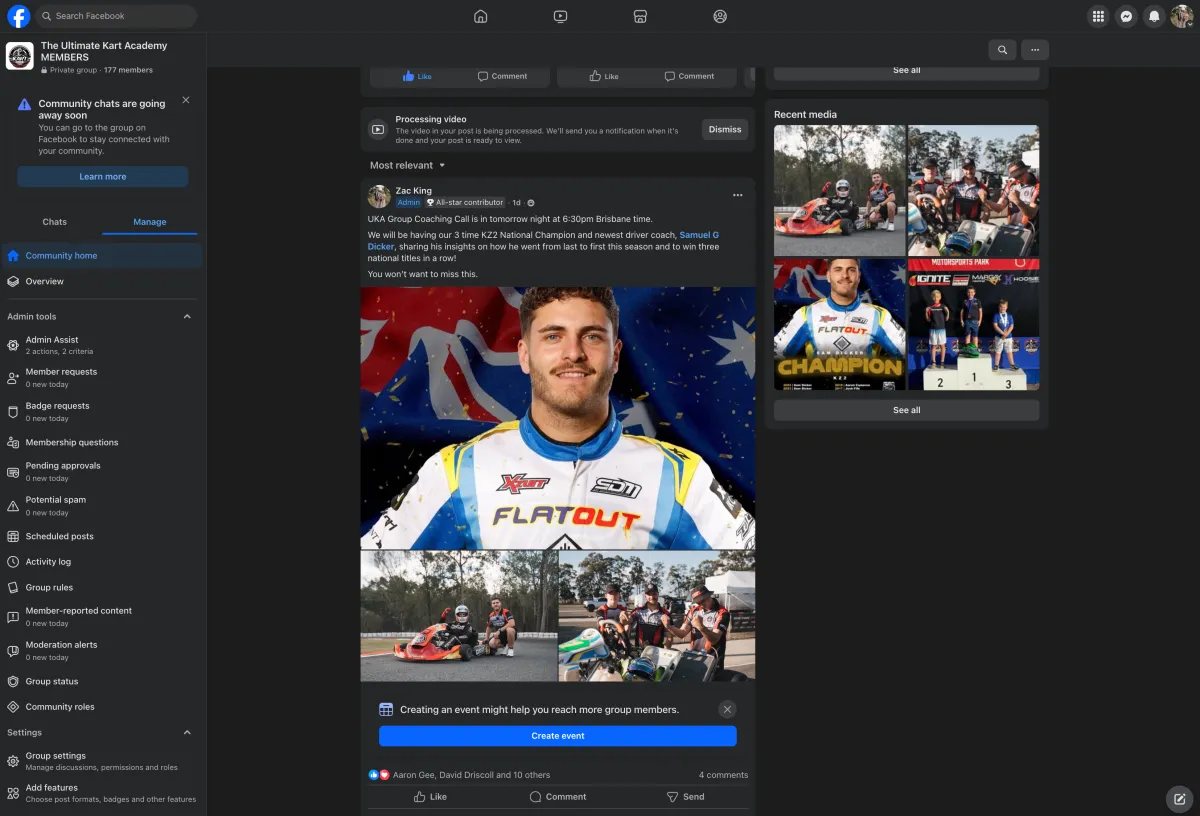The height and width of the screenshot is (816, 1200).
Task: Open the podium photo in Recent media
Action: [973, 325]
